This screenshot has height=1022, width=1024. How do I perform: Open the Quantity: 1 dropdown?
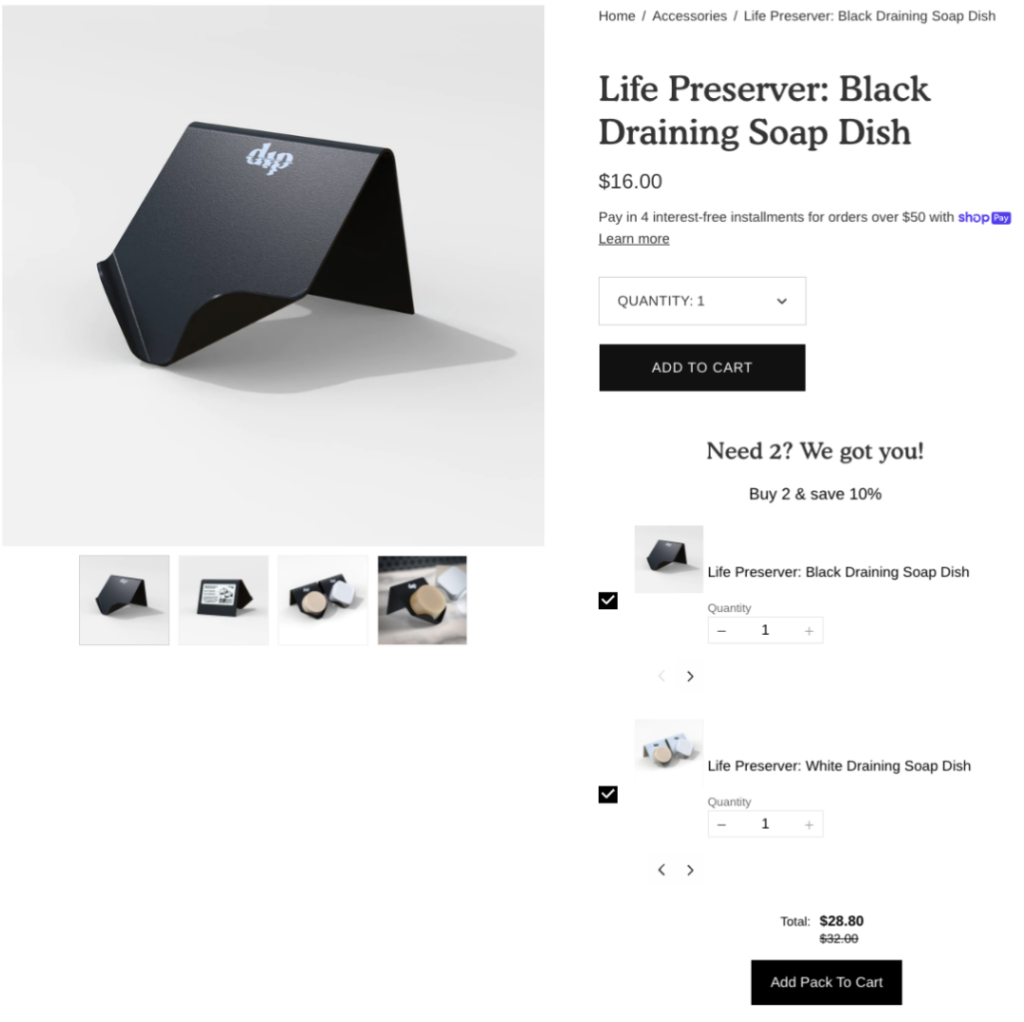pos(702,301)
